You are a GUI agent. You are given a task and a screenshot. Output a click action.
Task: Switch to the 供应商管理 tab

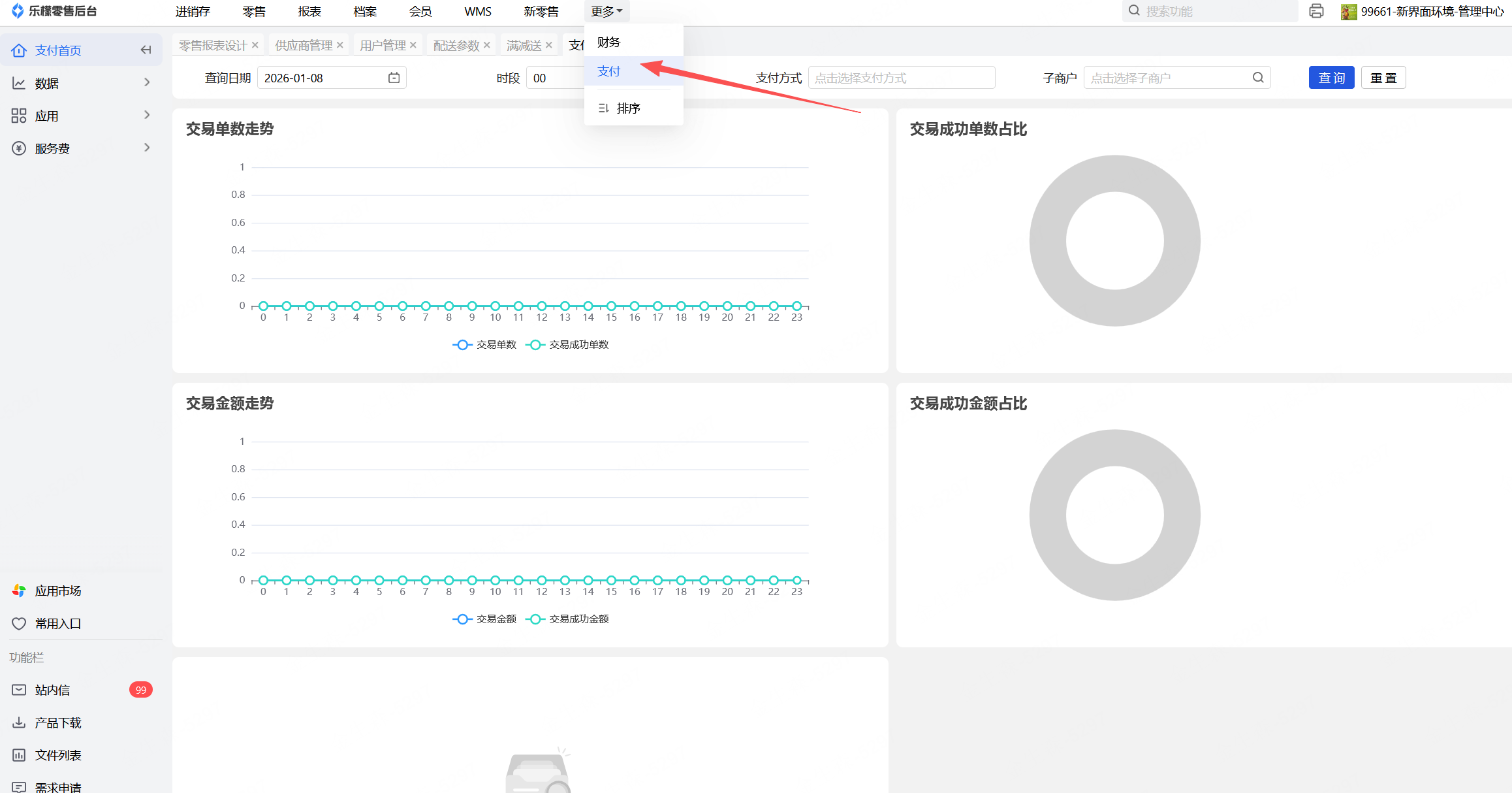tap(304, 45)
